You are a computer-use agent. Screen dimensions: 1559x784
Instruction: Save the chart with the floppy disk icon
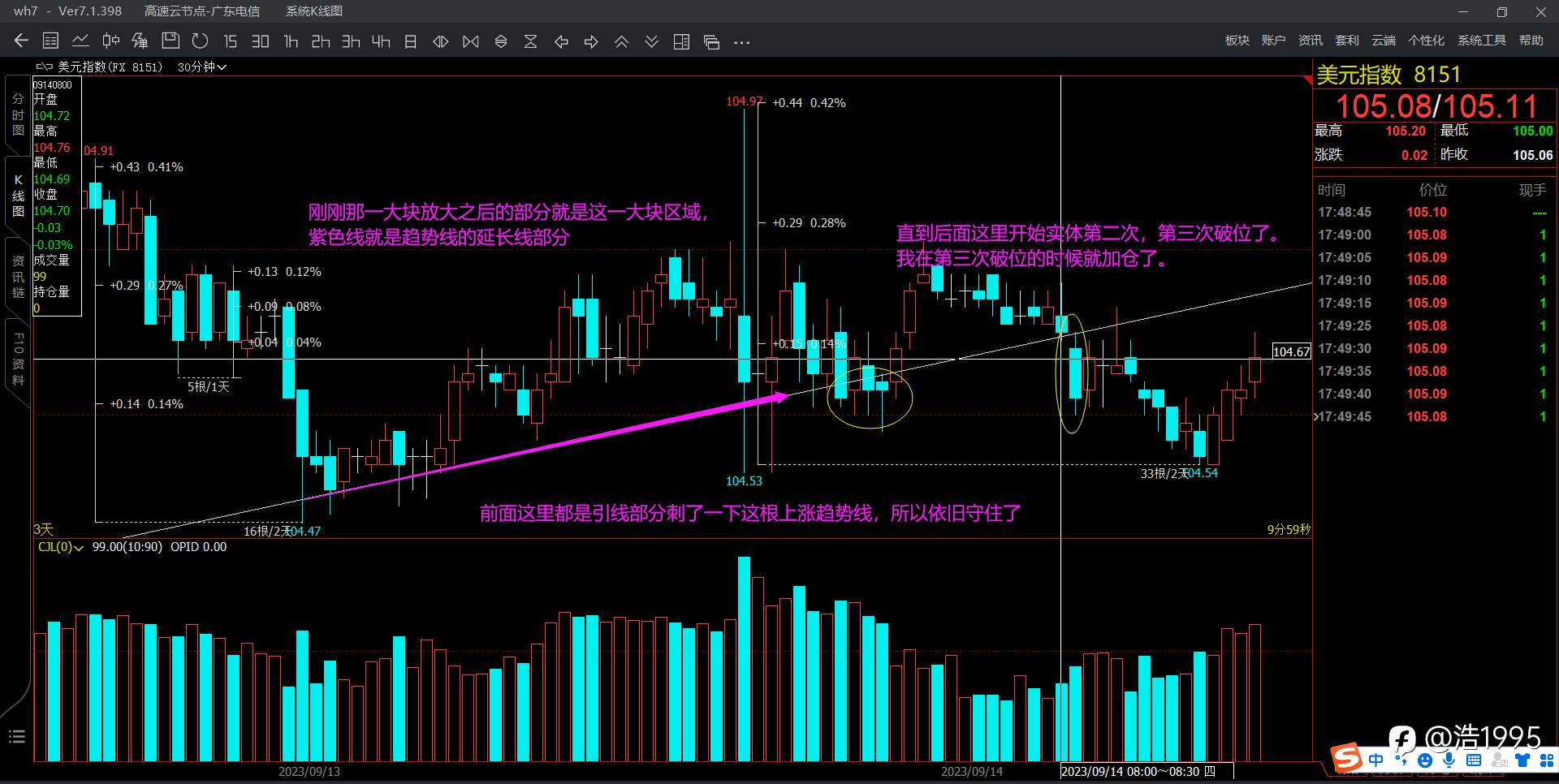click(x=171, y=41)
